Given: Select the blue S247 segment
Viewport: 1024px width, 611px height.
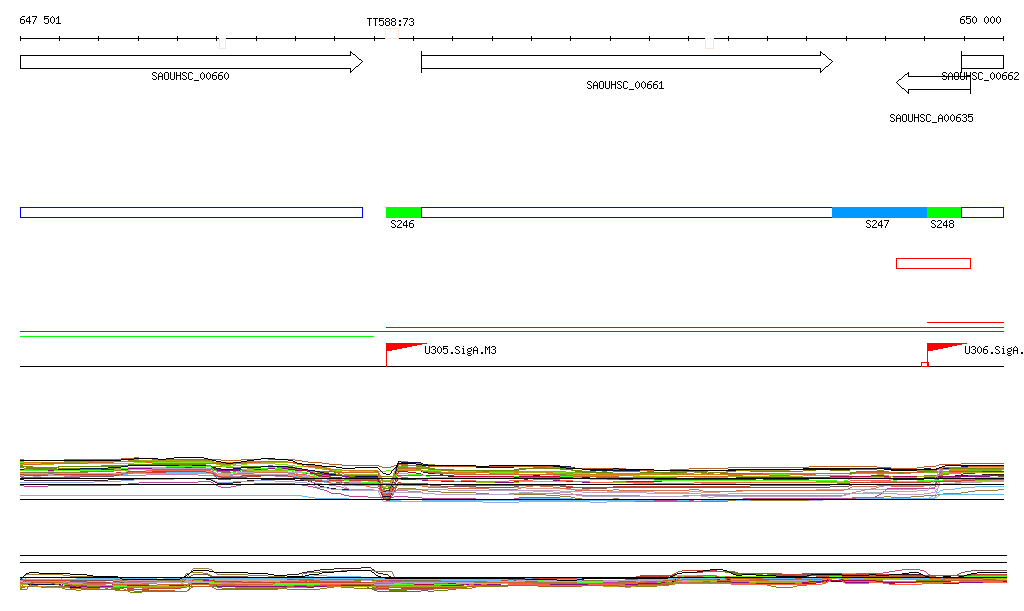Looking at the screenshot, I should (x=879, y=212).
